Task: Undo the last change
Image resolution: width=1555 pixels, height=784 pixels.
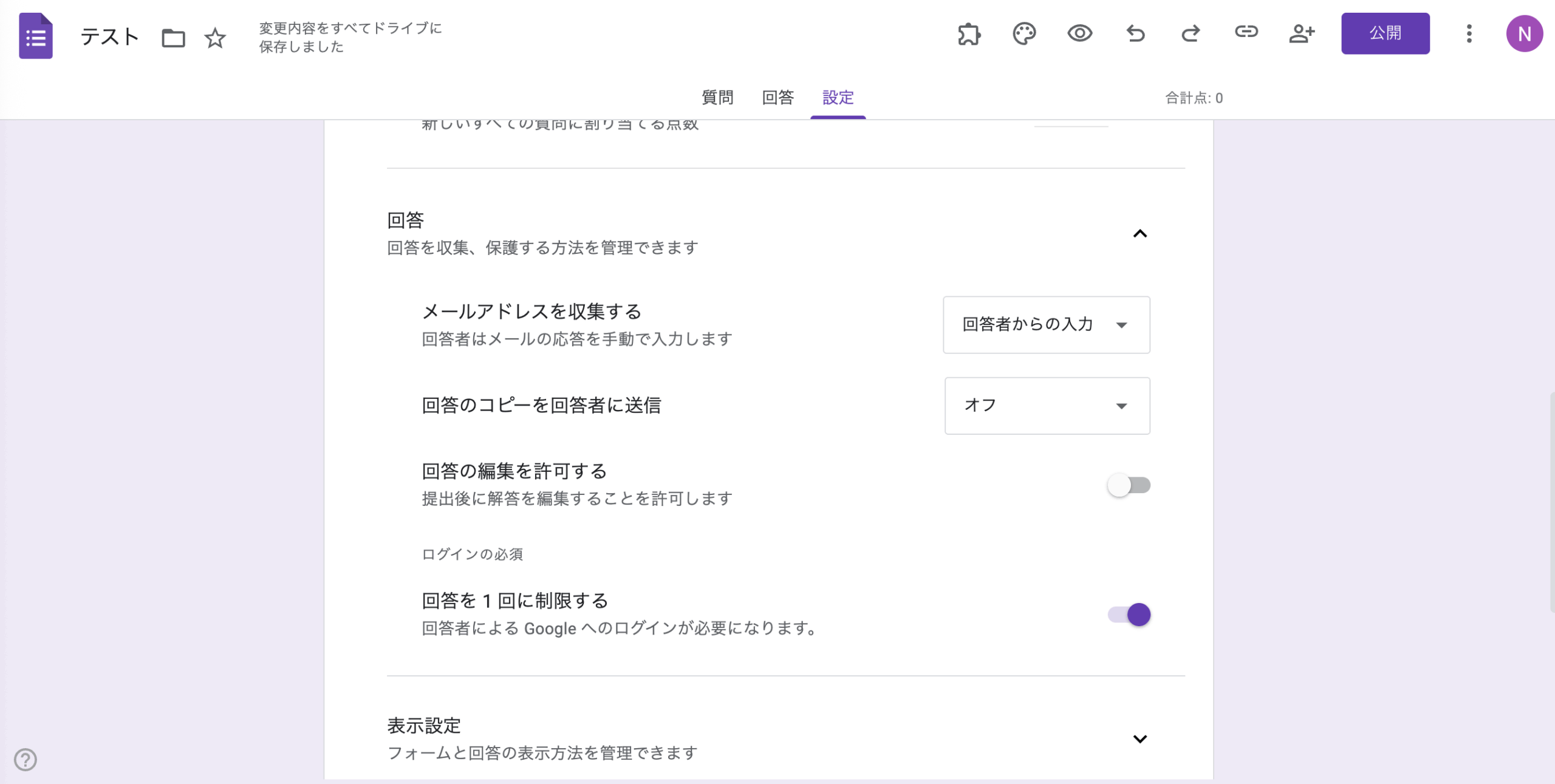Action: pyautogui.click(x=1135, y=35)
